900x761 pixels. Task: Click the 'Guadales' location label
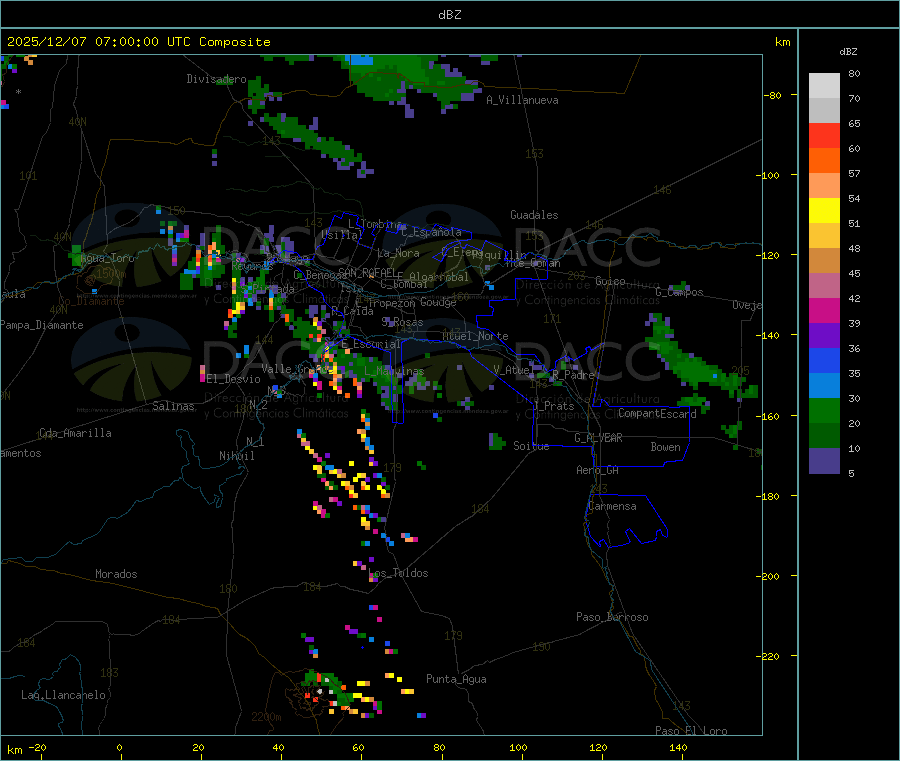point(534,215)
